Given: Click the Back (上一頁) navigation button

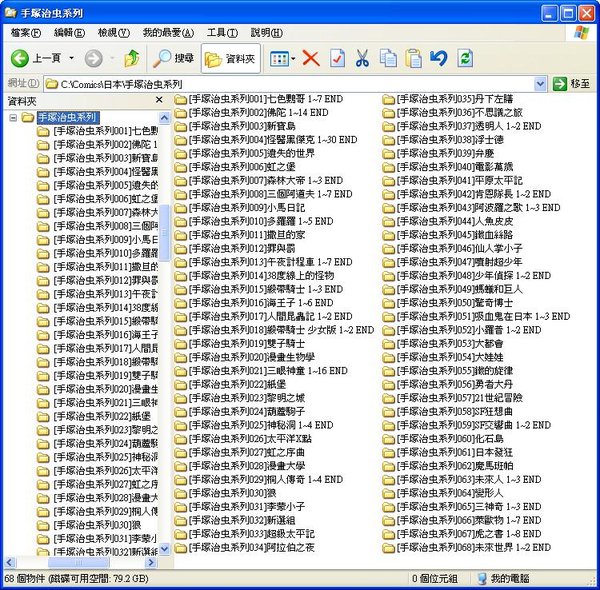Looking at the screenshot, I should (36, 59).
